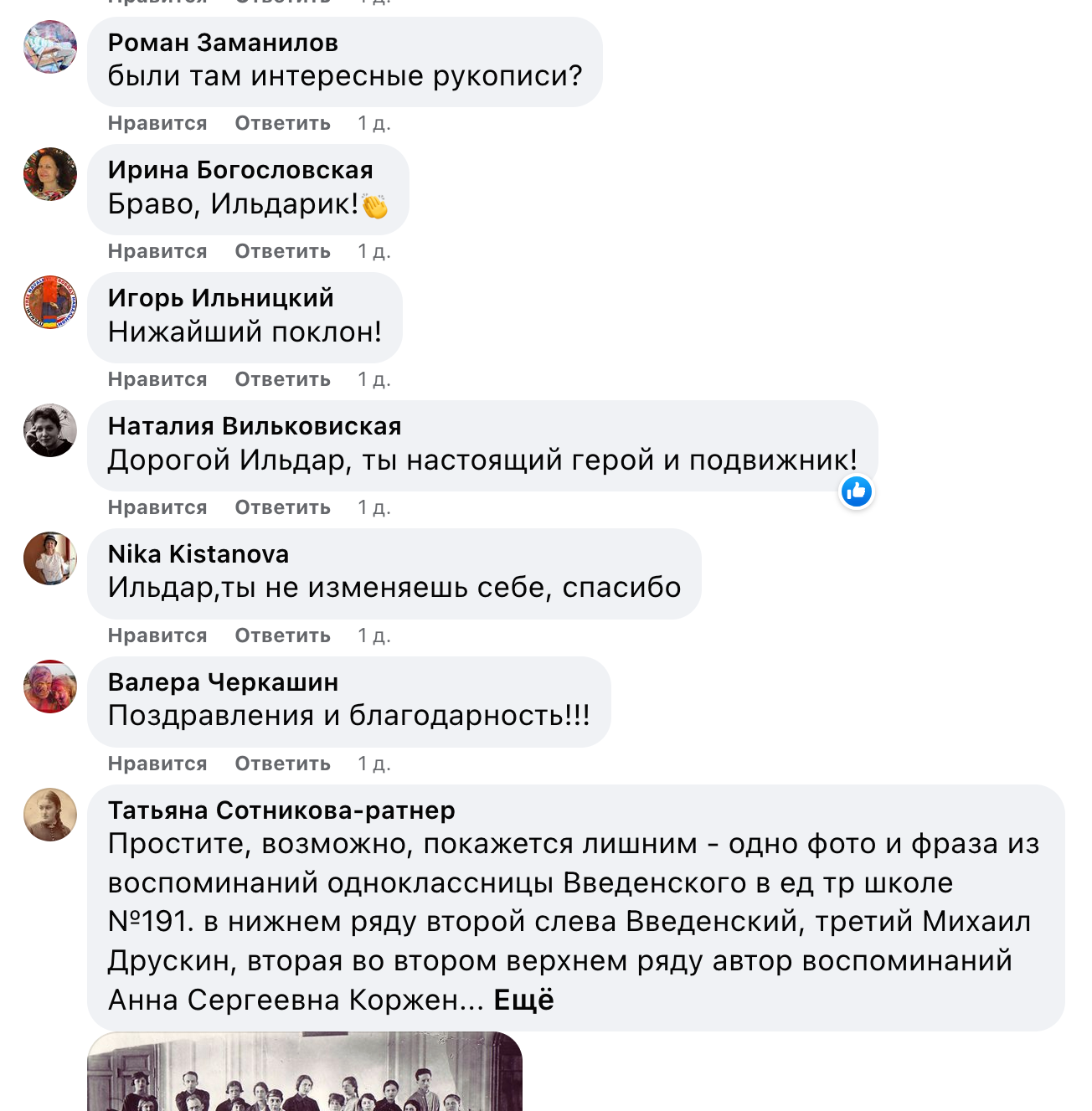Open Ирина Богословская's avatar picture
The width and height of the screenshot is (1092, 1111).
(50, 174)
